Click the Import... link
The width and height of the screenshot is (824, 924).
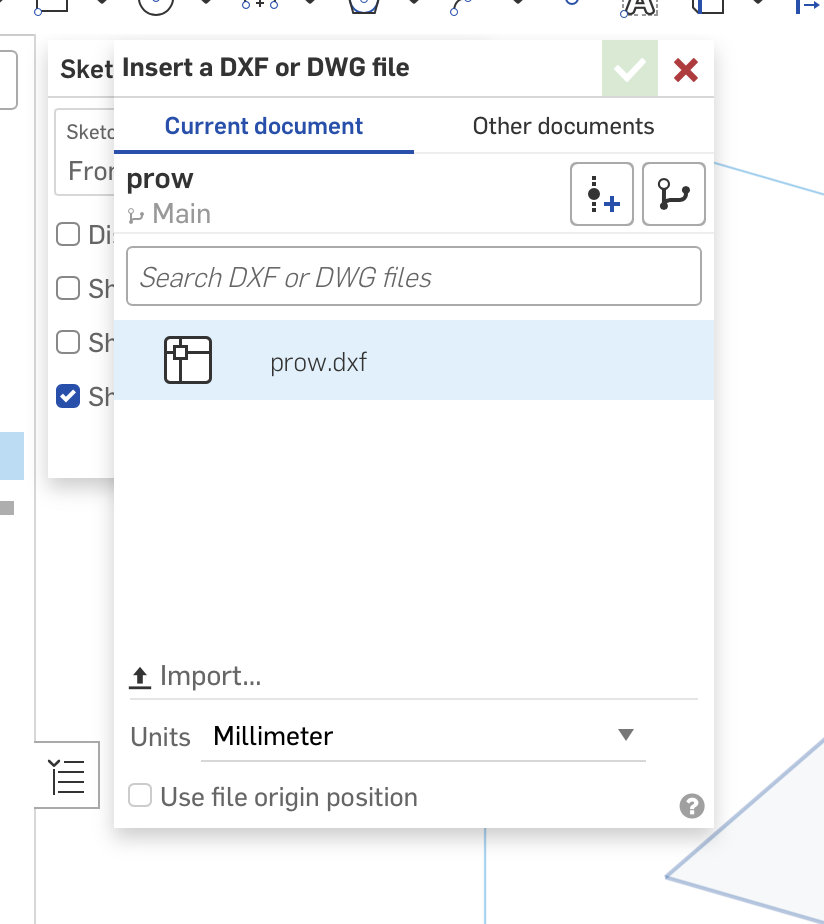click(197, 676)
